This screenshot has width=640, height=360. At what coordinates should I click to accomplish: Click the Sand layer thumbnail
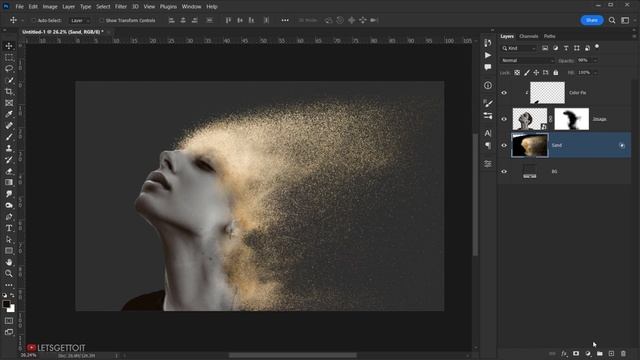click(530, 145)
